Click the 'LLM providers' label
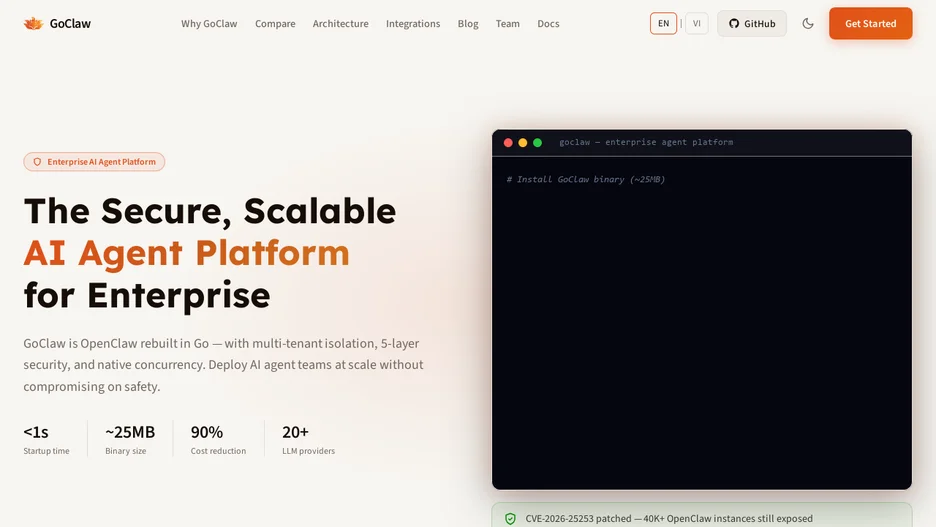The width and height of the screenshot is (936, 527). [309, 451]
